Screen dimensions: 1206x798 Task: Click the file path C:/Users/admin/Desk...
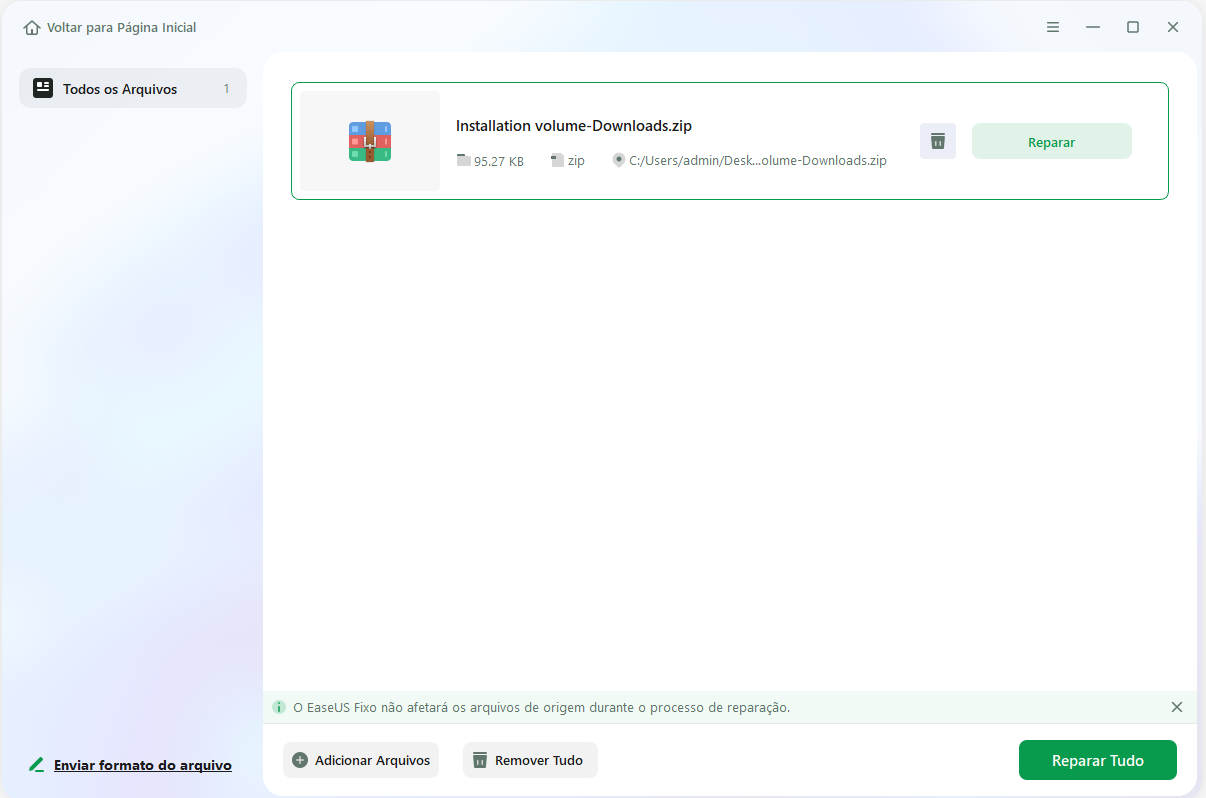758,161
